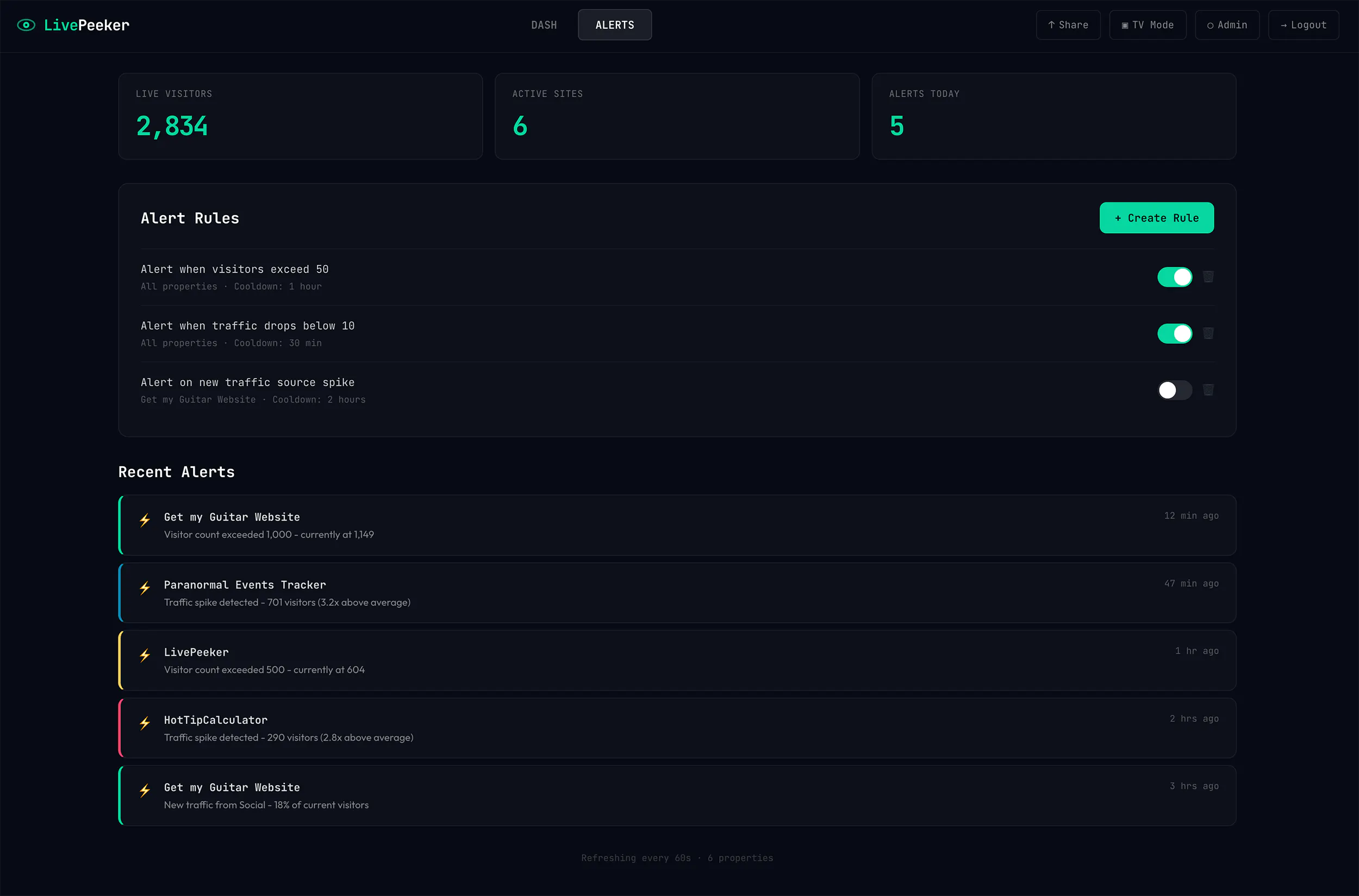Open the Admin page
The width and height of the screenshot is (1359, 896).
[1227, 25]
